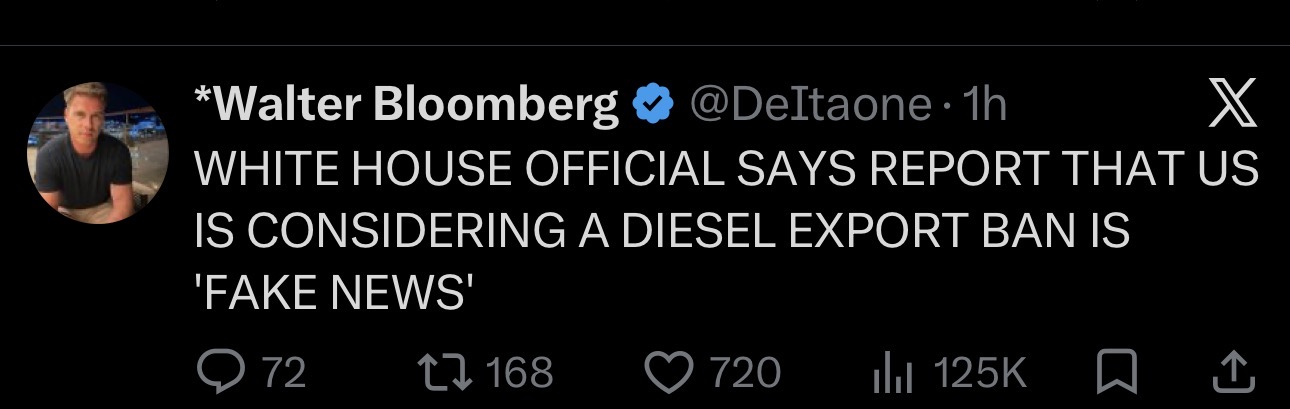Click the 125K views count
Image resolution: width=1290 pixels, height=409 pixels.
coord(980,374)
